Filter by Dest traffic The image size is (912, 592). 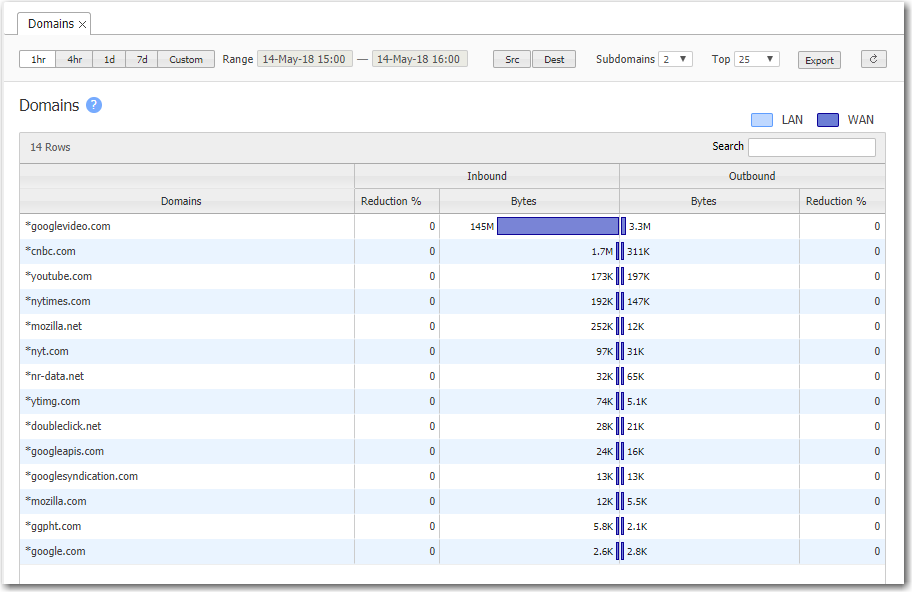554,59
